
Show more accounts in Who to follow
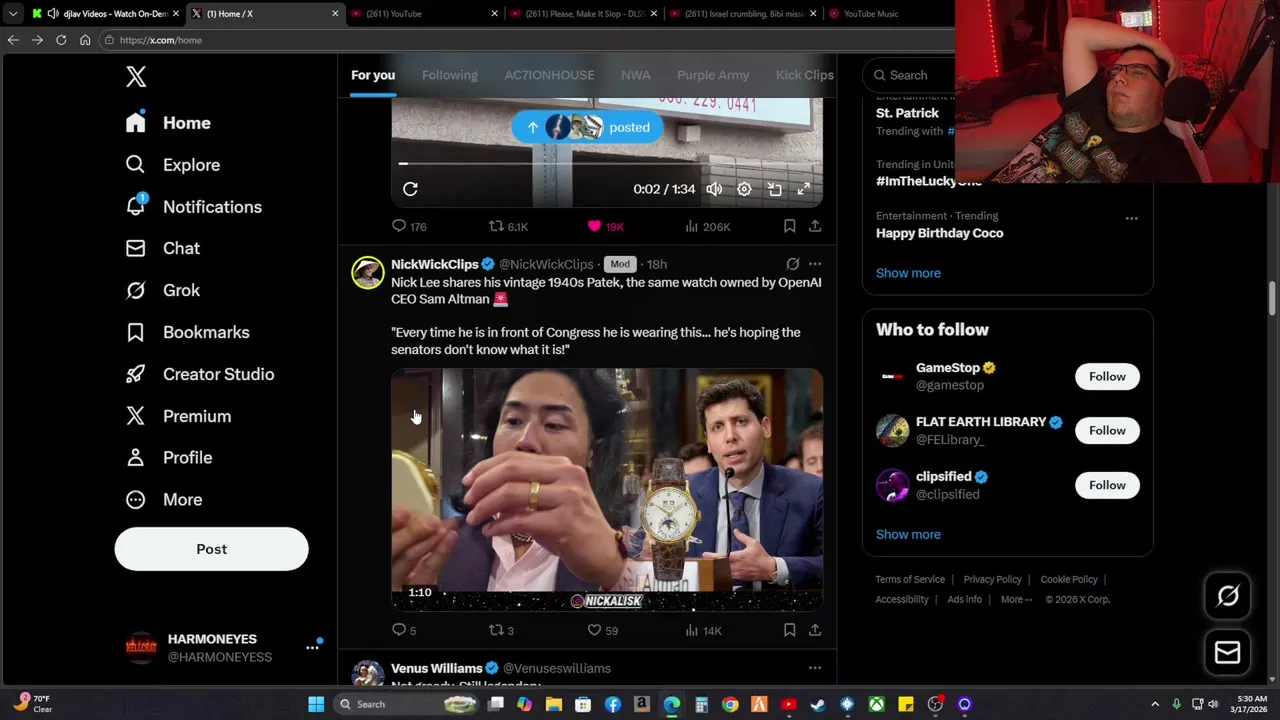tap(908, 534)
